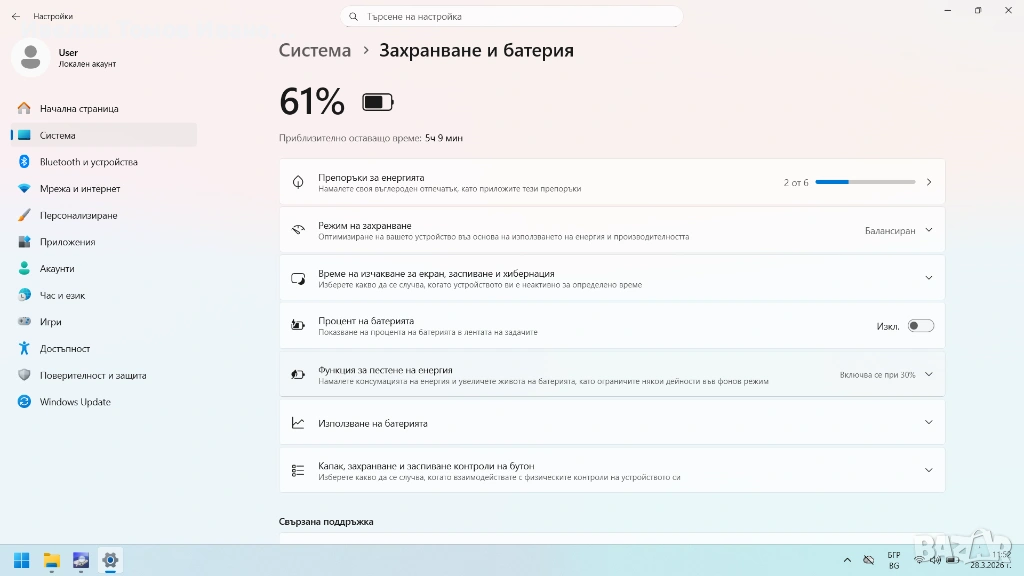Click the Accessibility (Достъпност) sidebar icon
This screenshot has width=1024, height=576.
24,349
